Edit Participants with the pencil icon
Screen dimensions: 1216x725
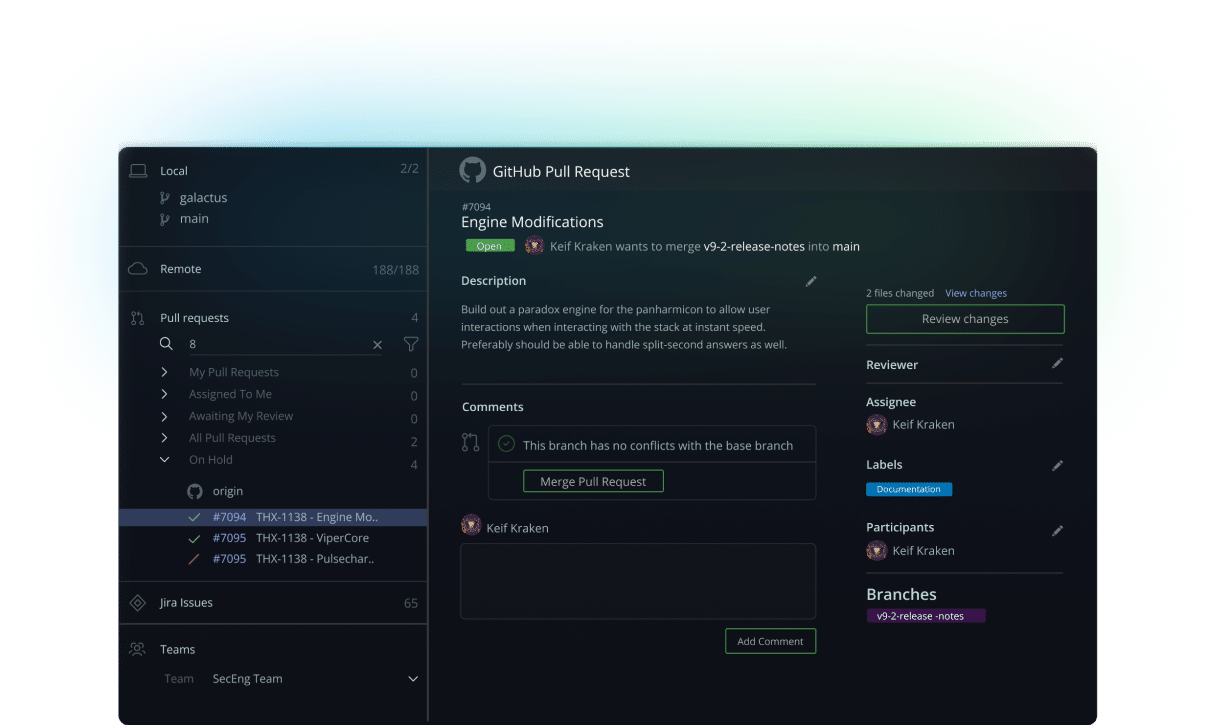[1058, 530]
